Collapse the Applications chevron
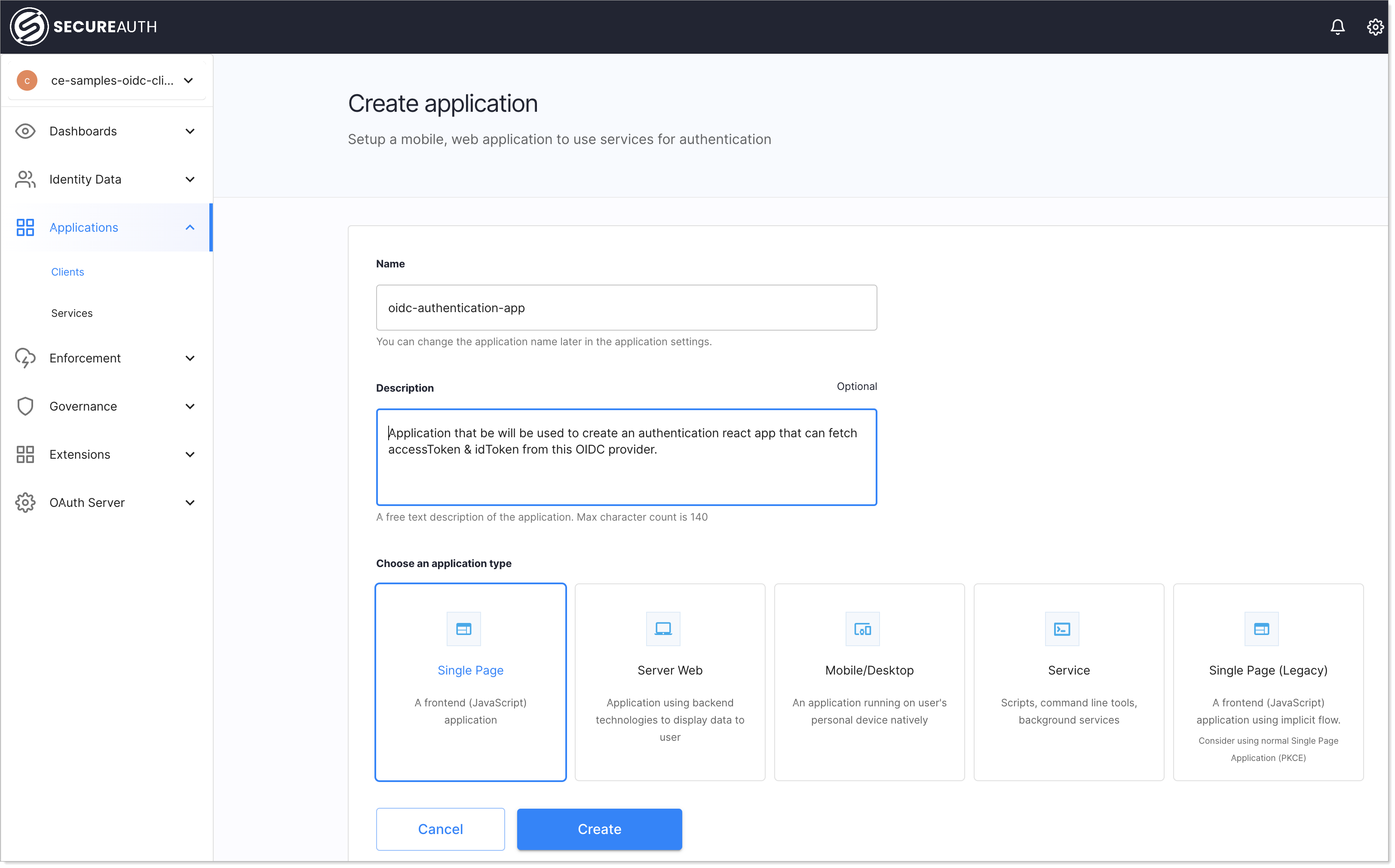1395x868 pixels. tap(190, 228)
